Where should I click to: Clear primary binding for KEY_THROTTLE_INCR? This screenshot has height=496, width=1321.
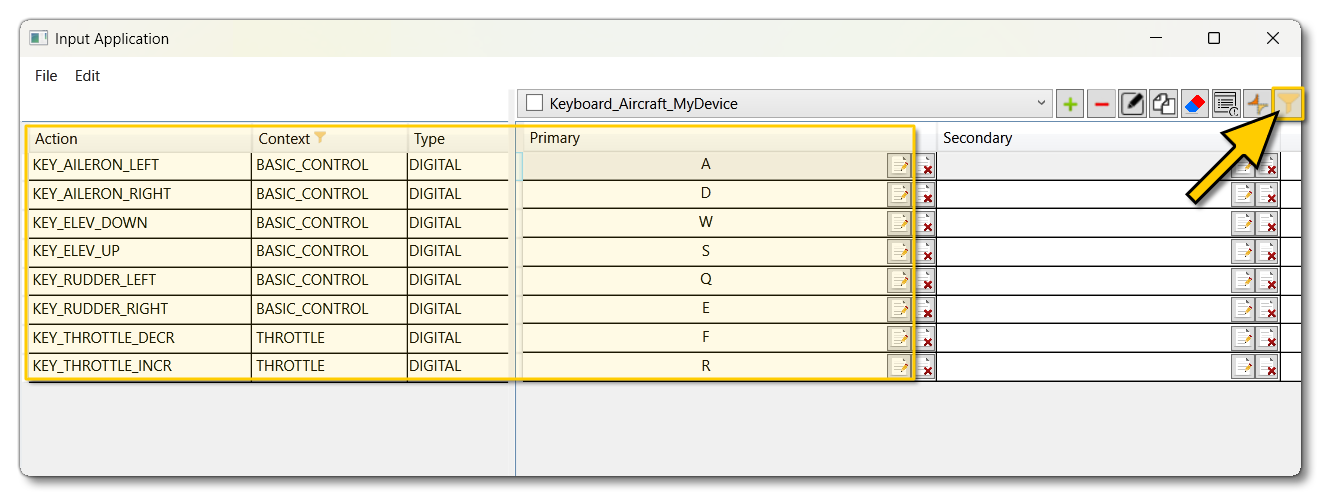click(925, 367)
